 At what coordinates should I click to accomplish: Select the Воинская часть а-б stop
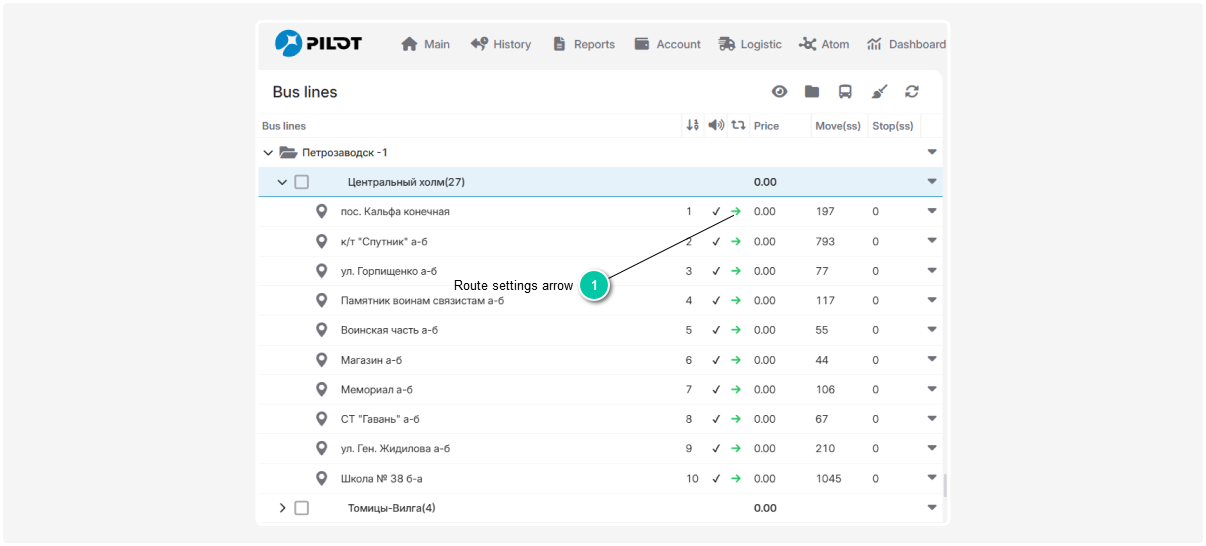pos(389,330)
